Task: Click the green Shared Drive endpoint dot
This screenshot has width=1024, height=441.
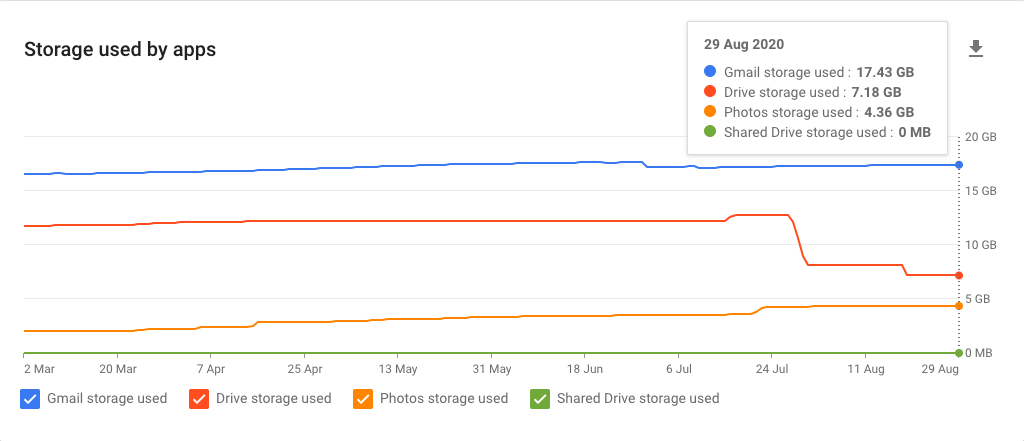Action: [959, 353]
